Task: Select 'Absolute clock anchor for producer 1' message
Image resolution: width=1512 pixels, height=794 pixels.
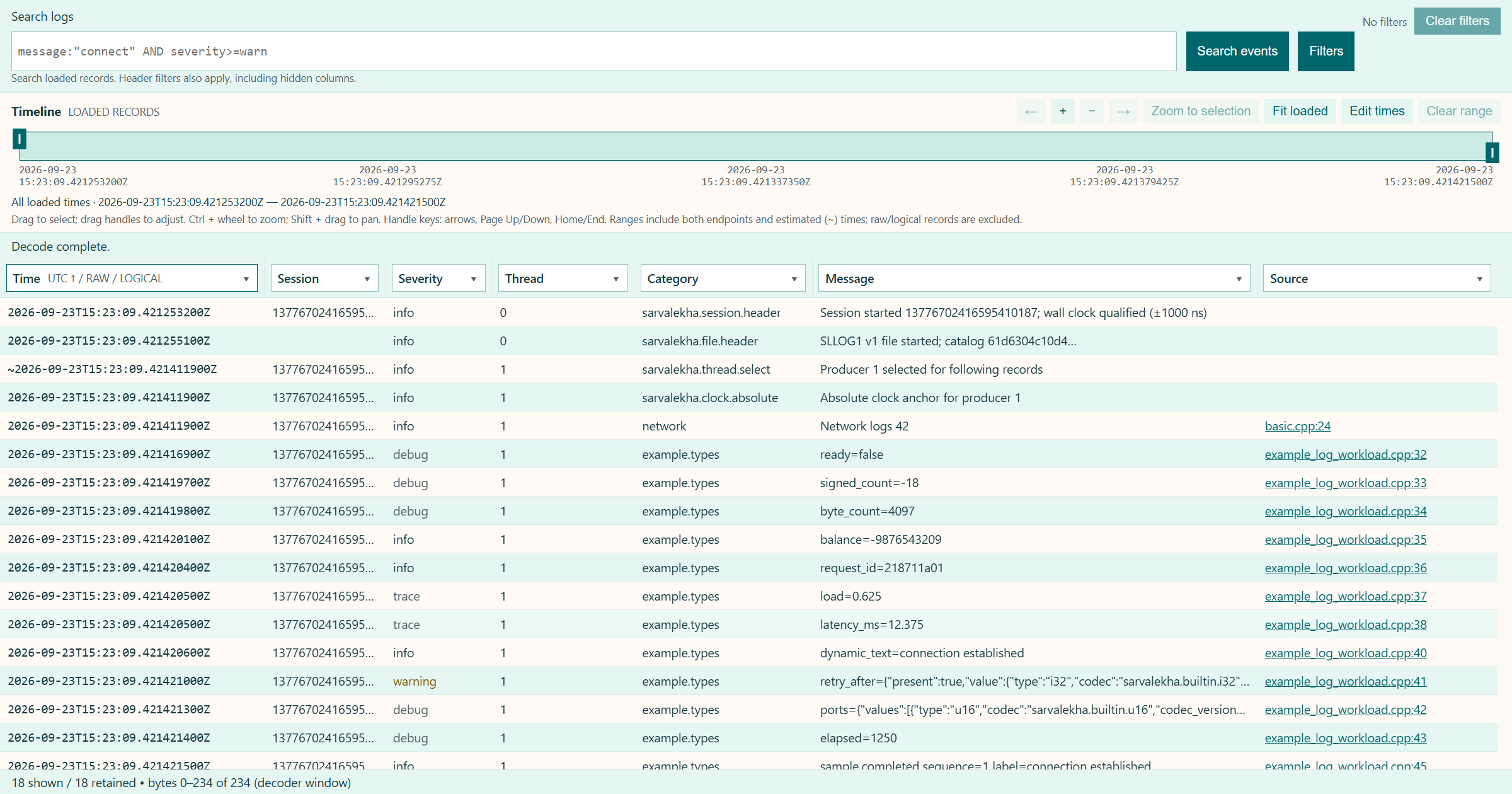Action: (x=920, y=398)
